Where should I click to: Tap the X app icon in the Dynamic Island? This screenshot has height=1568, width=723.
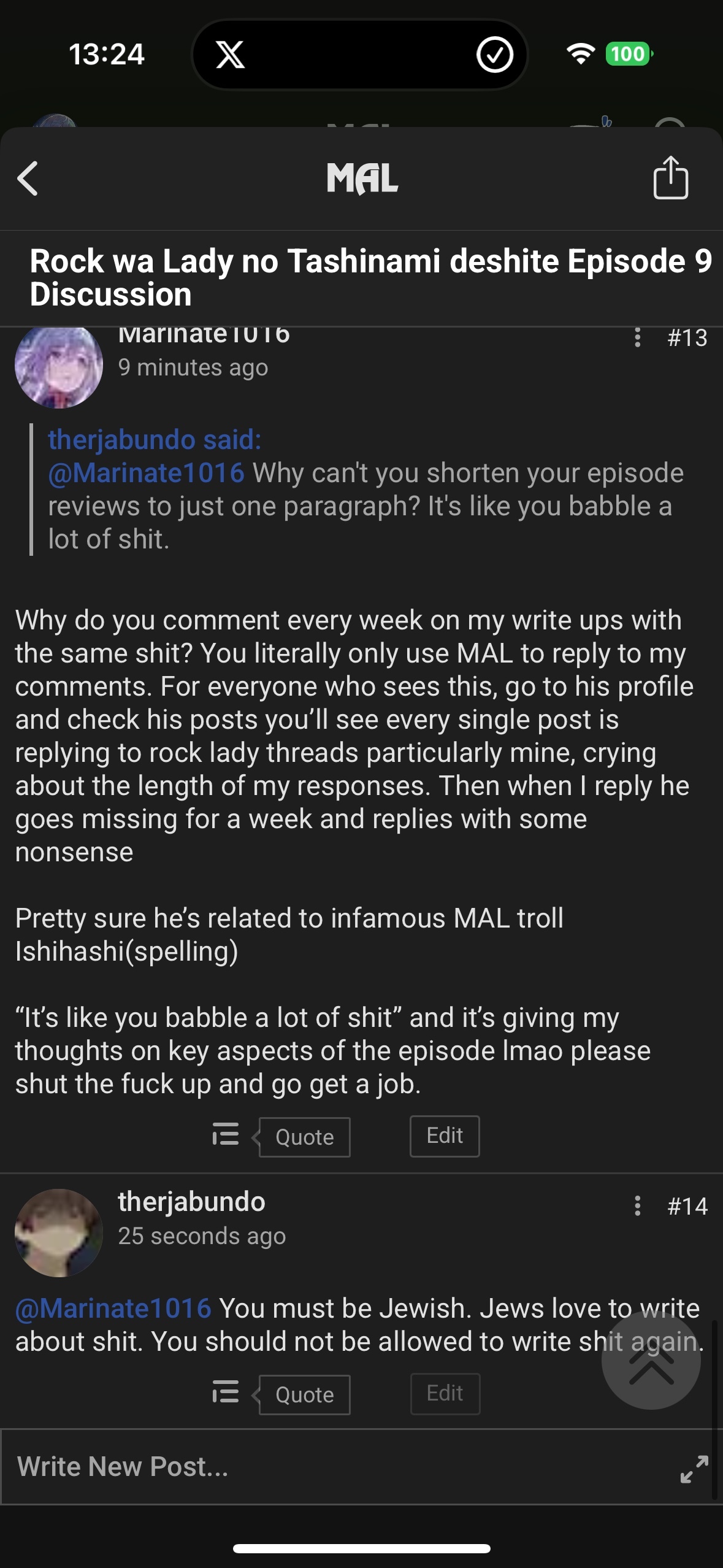pos(230,55)
